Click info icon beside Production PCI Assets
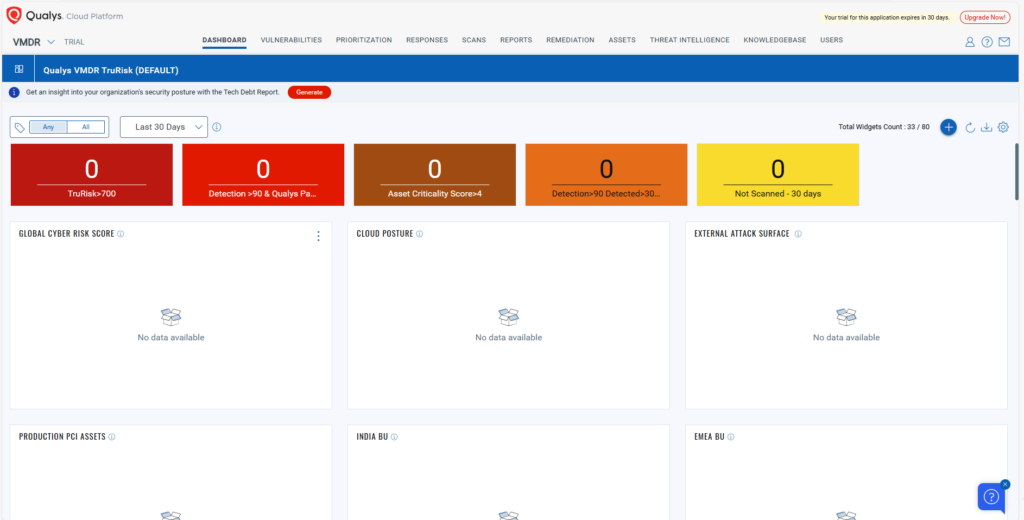 pyautogui.click(x=112, y=437)
